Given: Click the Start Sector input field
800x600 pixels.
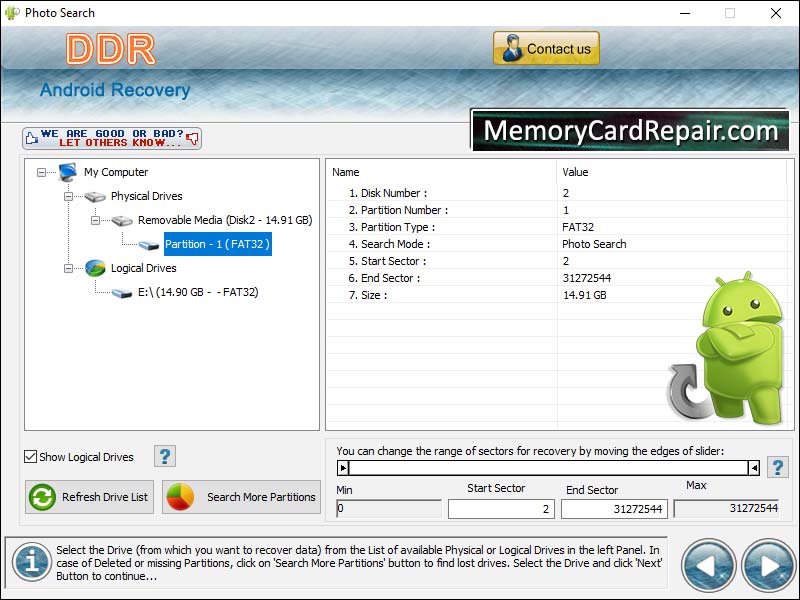Looking at the screenshot, I should [x=501, y=509].
